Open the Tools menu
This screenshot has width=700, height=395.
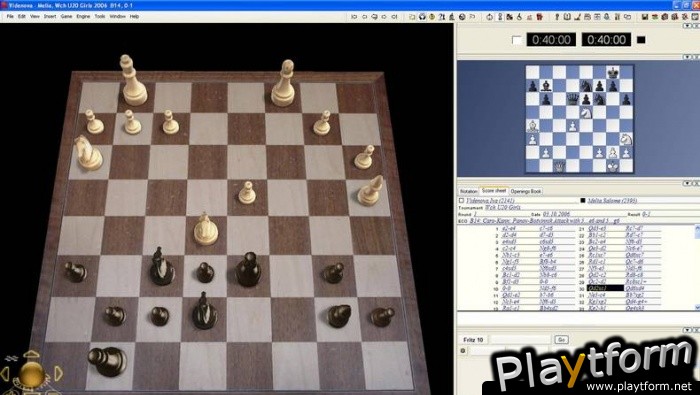click(100, 17)
